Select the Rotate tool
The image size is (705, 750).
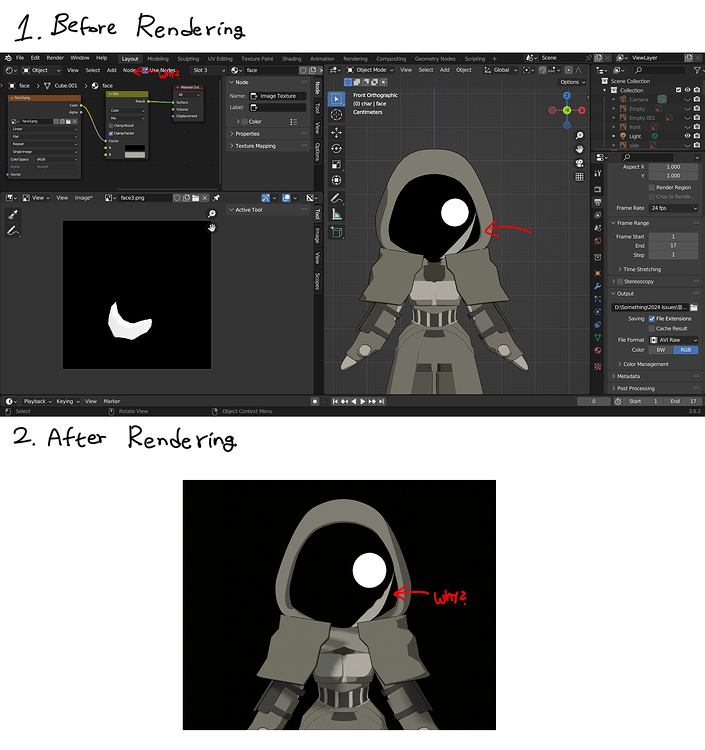(x=336, y=148)
